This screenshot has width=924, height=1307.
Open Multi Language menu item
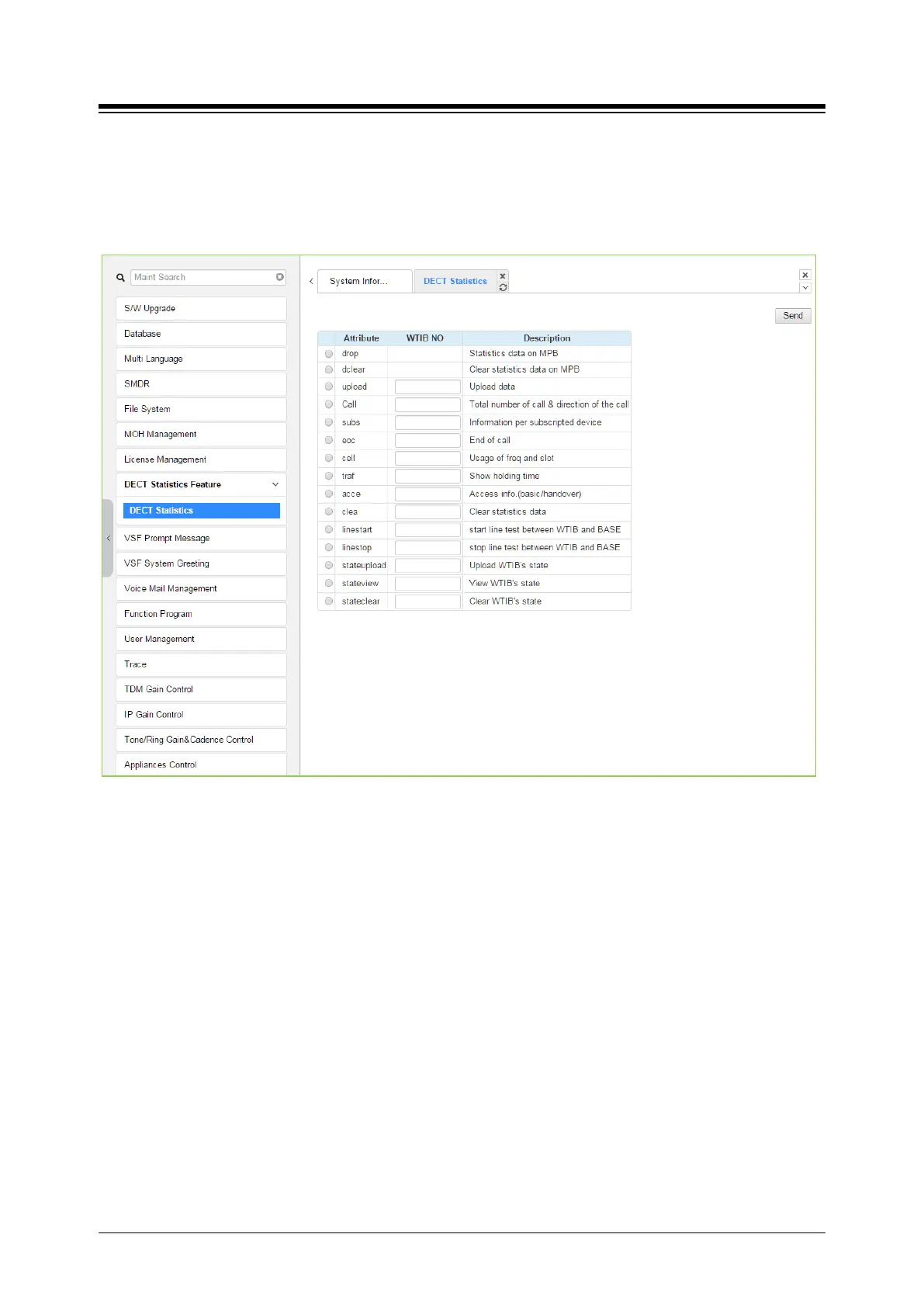pyautogui.click(x=201, y=359)
